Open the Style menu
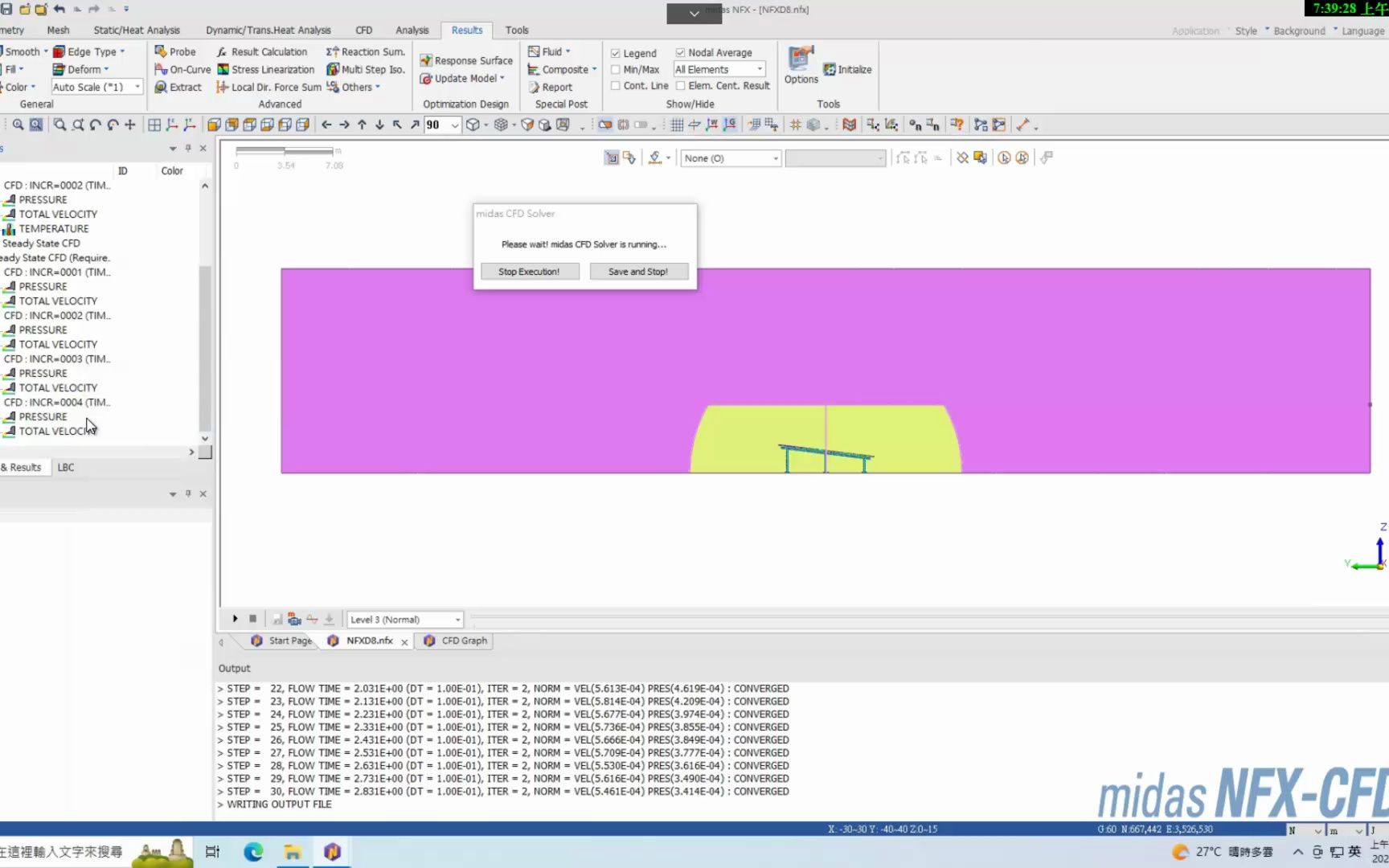Screen dimensions: 1389x868 [x=1246, y=31]
